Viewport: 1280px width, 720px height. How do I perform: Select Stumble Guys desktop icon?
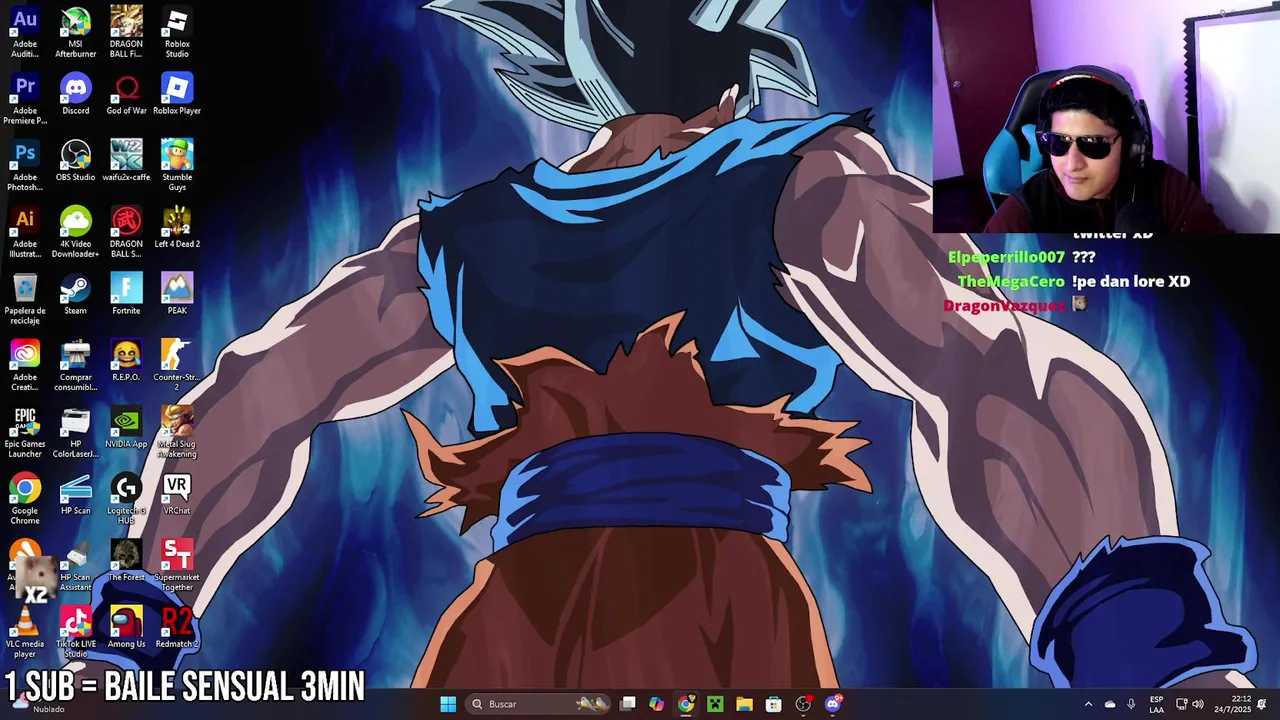pyautogui.click(x=177, y=166)
